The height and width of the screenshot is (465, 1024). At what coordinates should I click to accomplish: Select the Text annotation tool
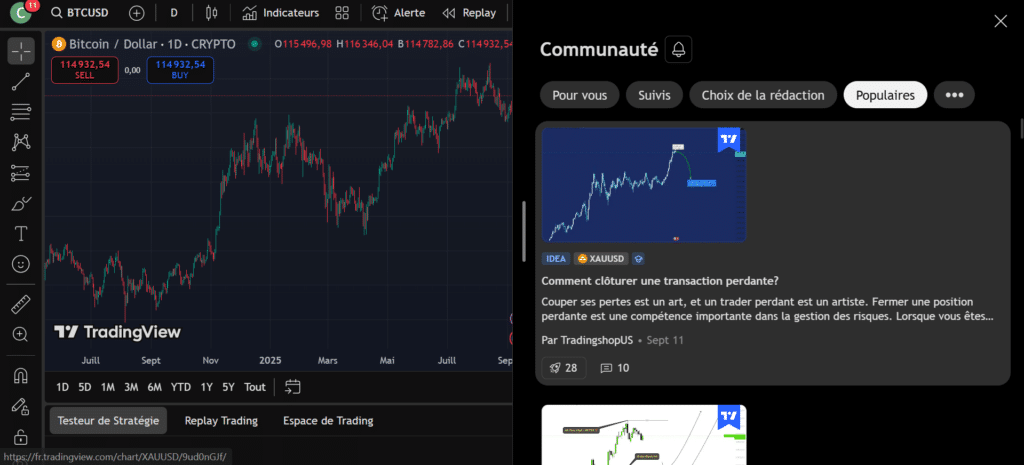[x=21, y=234]
